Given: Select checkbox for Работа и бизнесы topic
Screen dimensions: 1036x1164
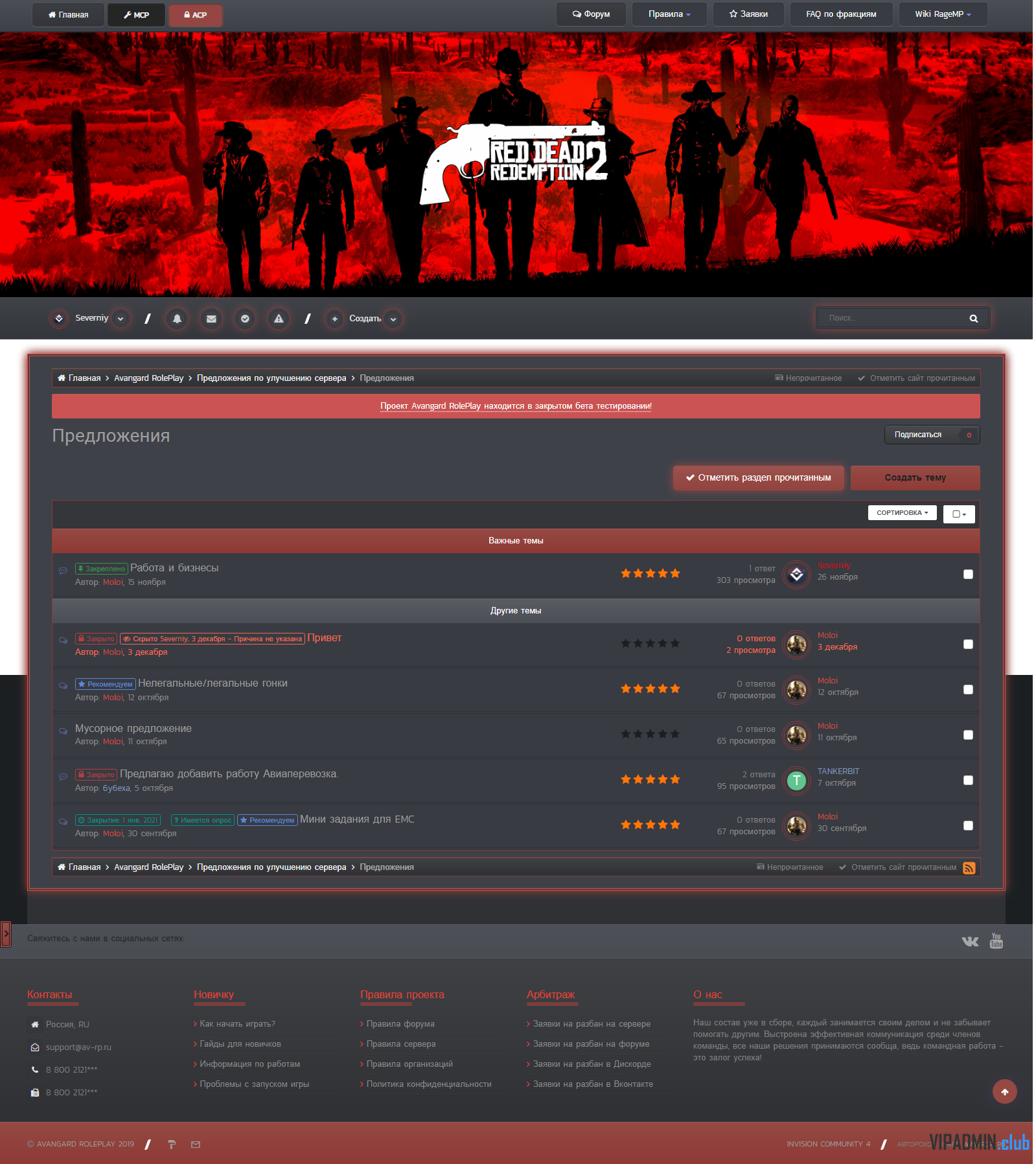Looking at the screenshot, I should 968,574.
